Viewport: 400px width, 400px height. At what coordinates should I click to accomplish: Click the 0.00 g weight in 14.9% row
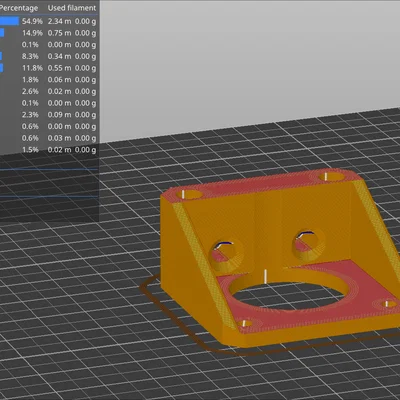[85, 33]
